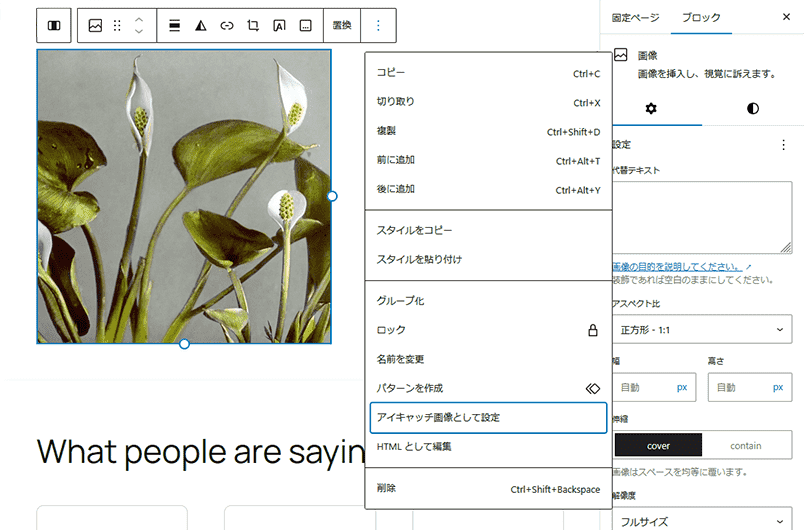Choose アイキャッチ画像として設定 from the menu
Viewport: 804px width, 530px height.
coord(488,417)
